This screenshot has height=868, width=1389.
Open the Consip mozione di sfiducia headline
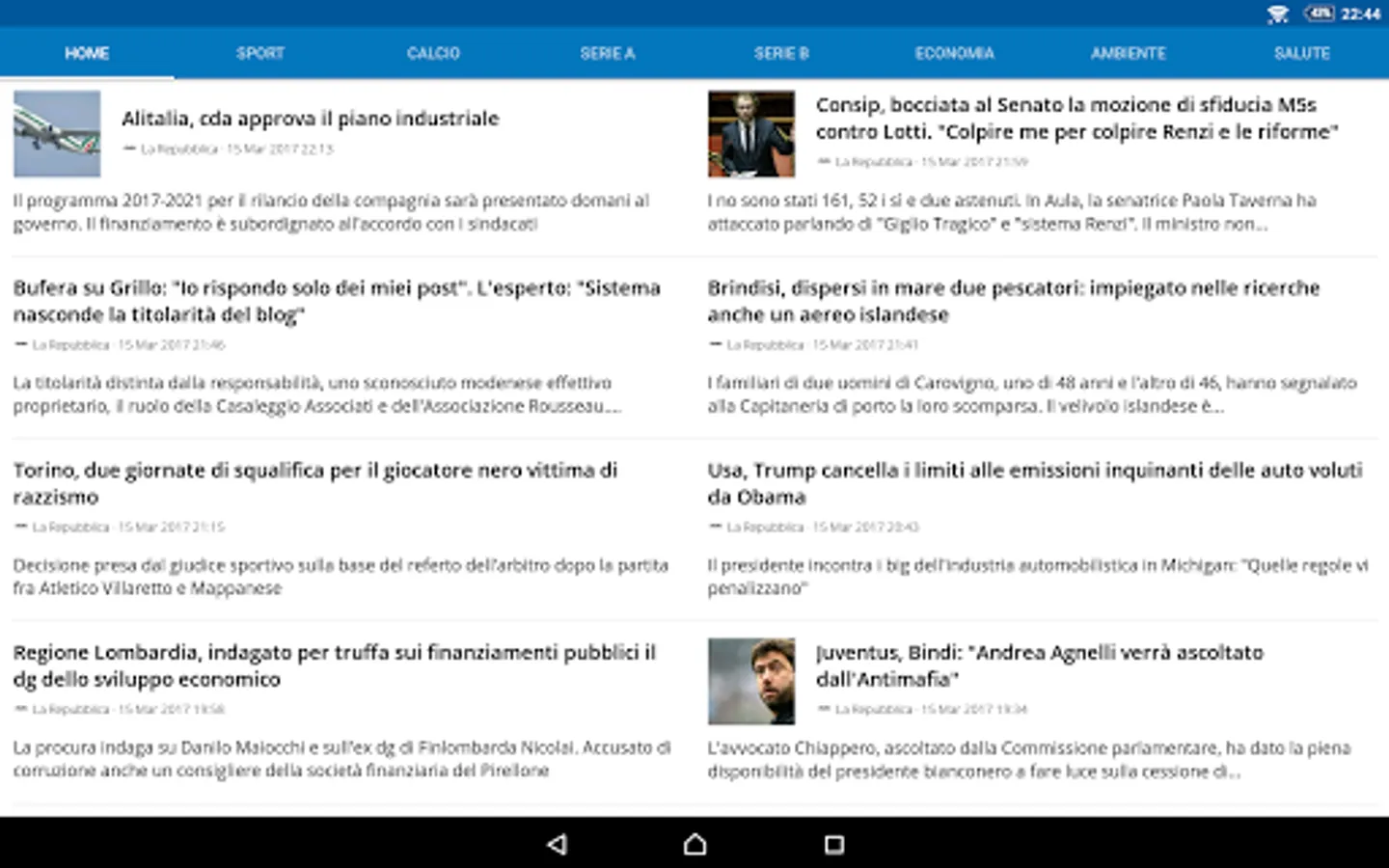[1077, 119]
